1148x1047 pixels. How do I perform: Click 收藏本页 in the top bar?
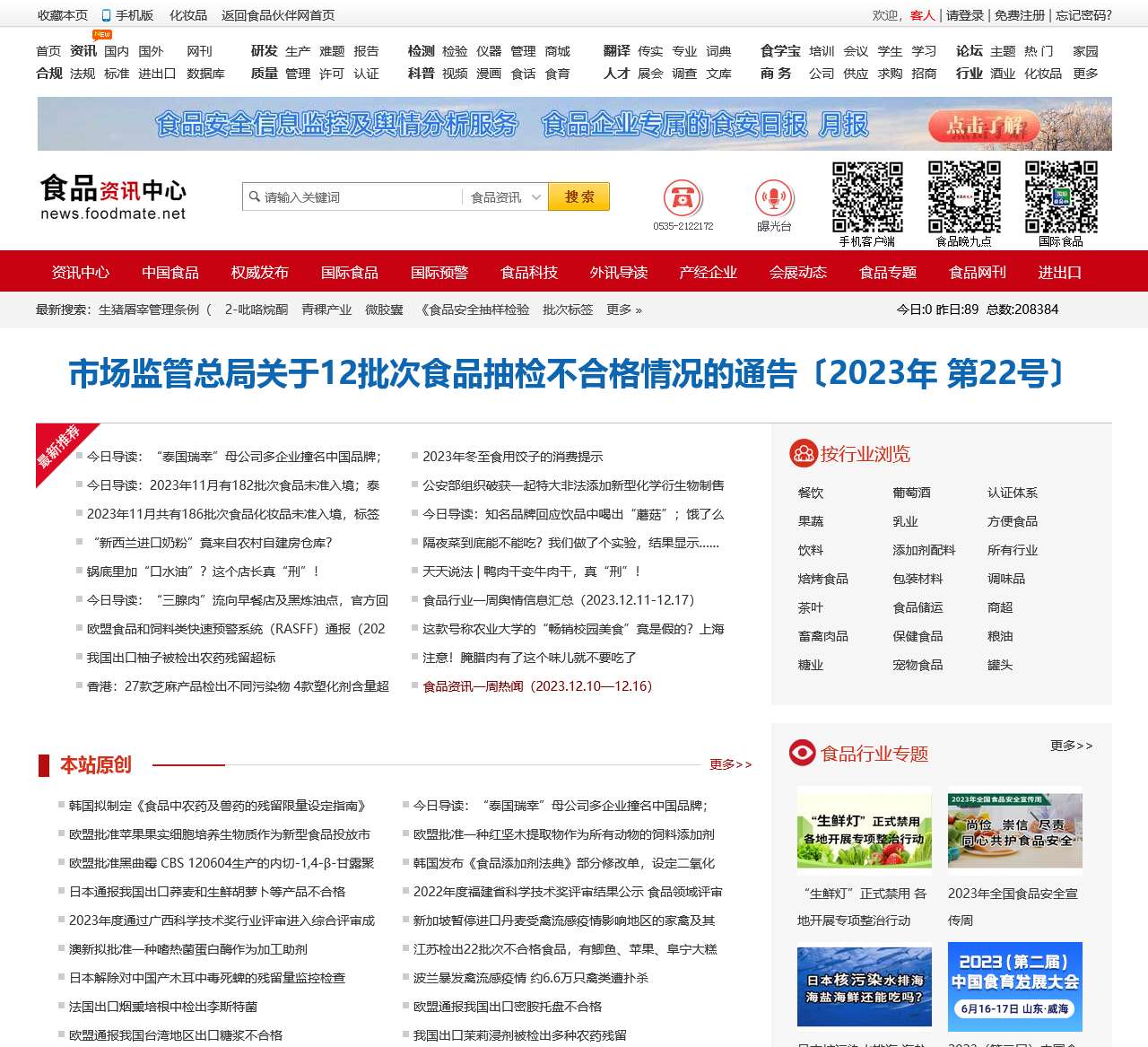point(63,15)
